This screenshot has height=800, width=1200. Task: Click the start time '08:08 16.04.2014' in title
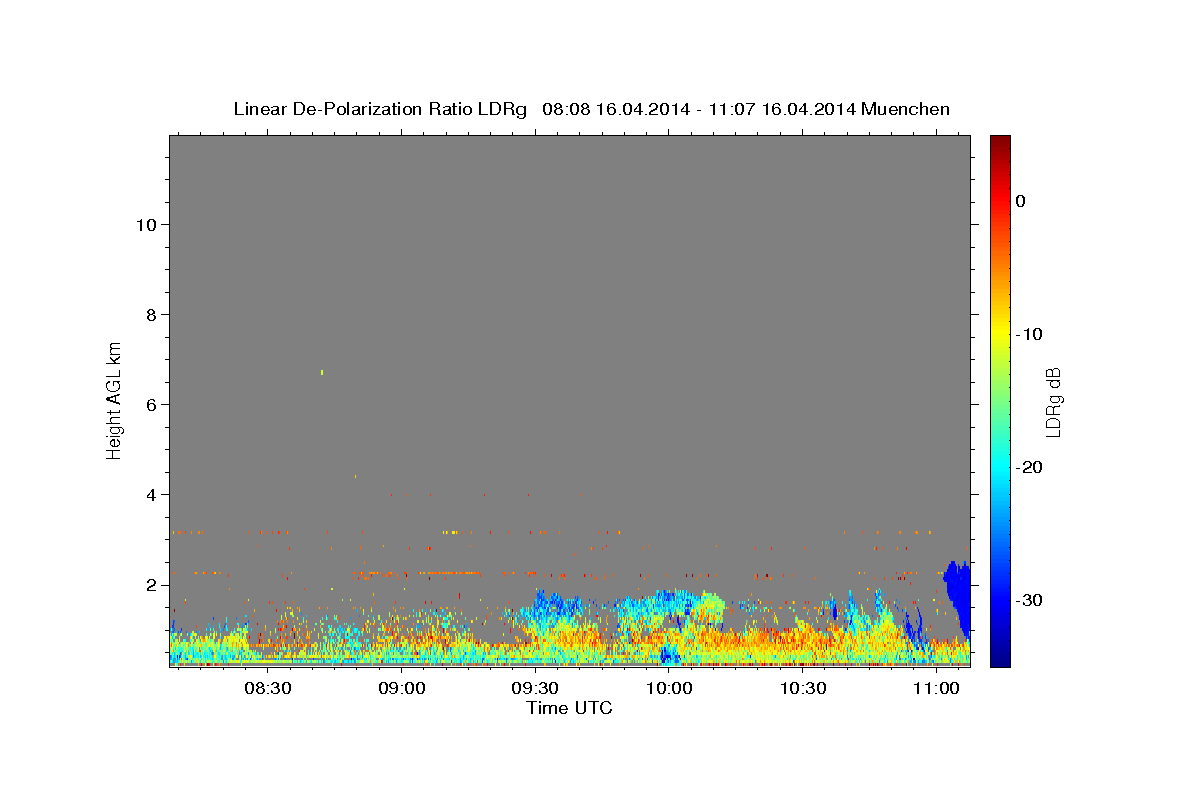[615, 109]
